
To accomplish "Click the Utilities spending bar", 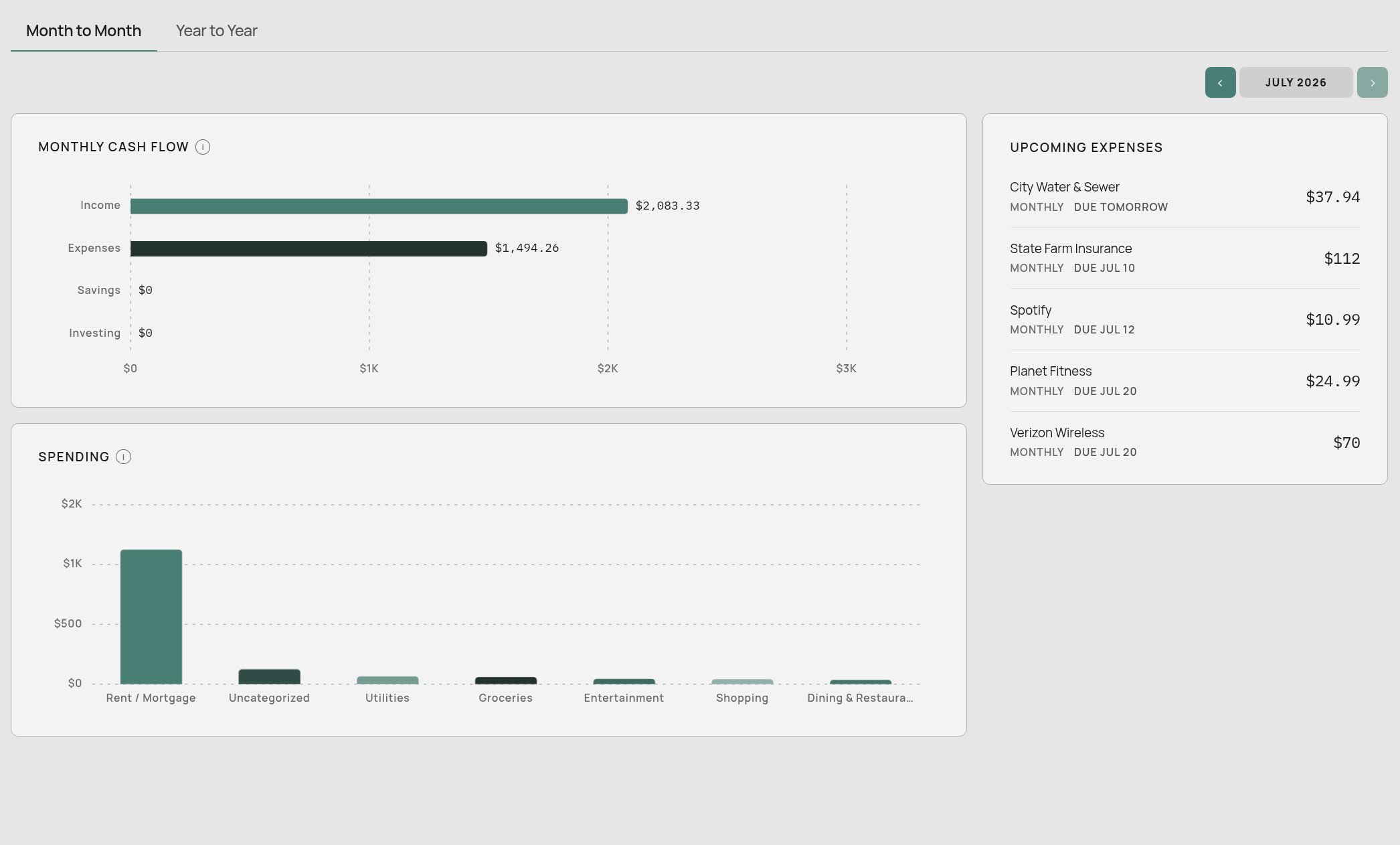I will [x=387, y=680].
